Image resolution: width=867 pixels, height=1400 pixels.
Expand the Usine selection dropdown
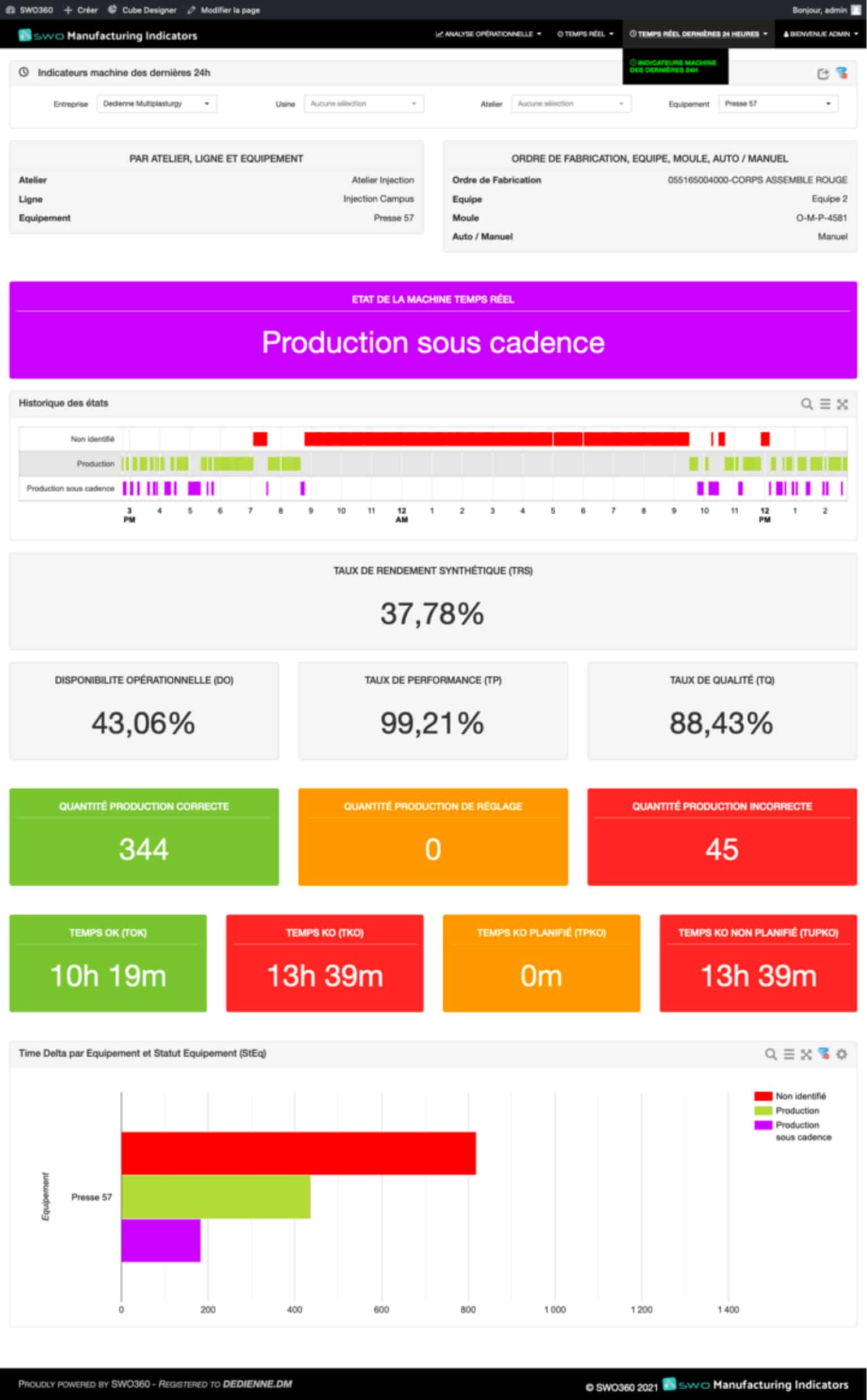[364, 104]
